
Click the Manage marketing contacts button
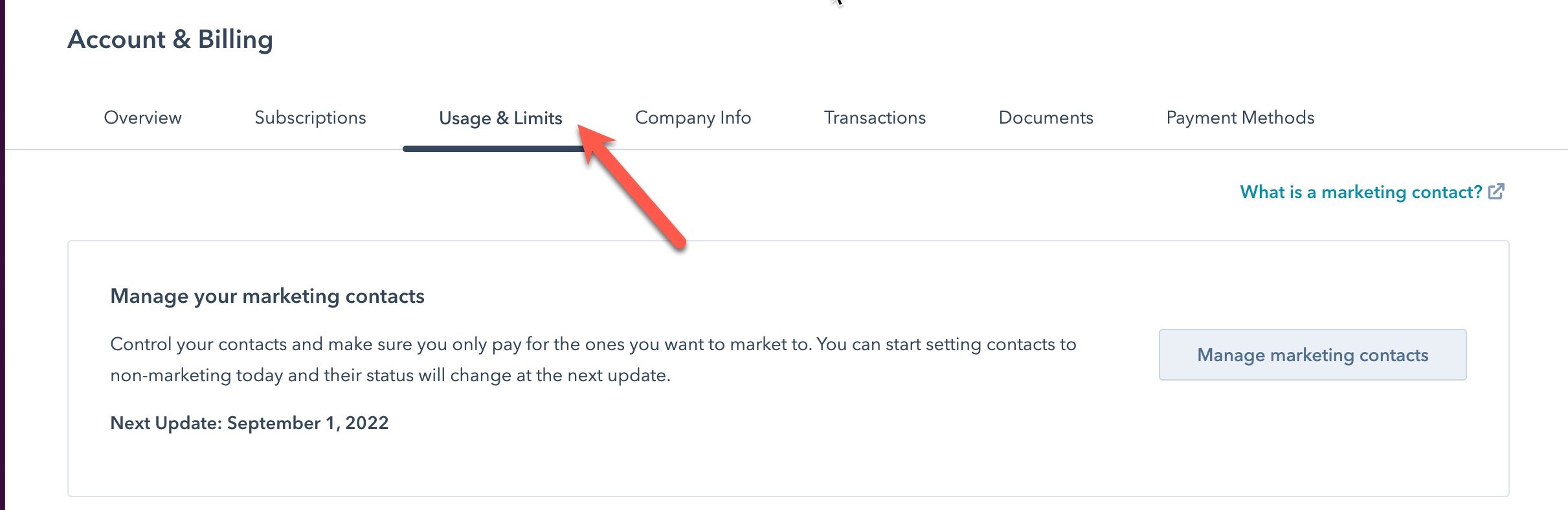click(x=1312, y=355)
